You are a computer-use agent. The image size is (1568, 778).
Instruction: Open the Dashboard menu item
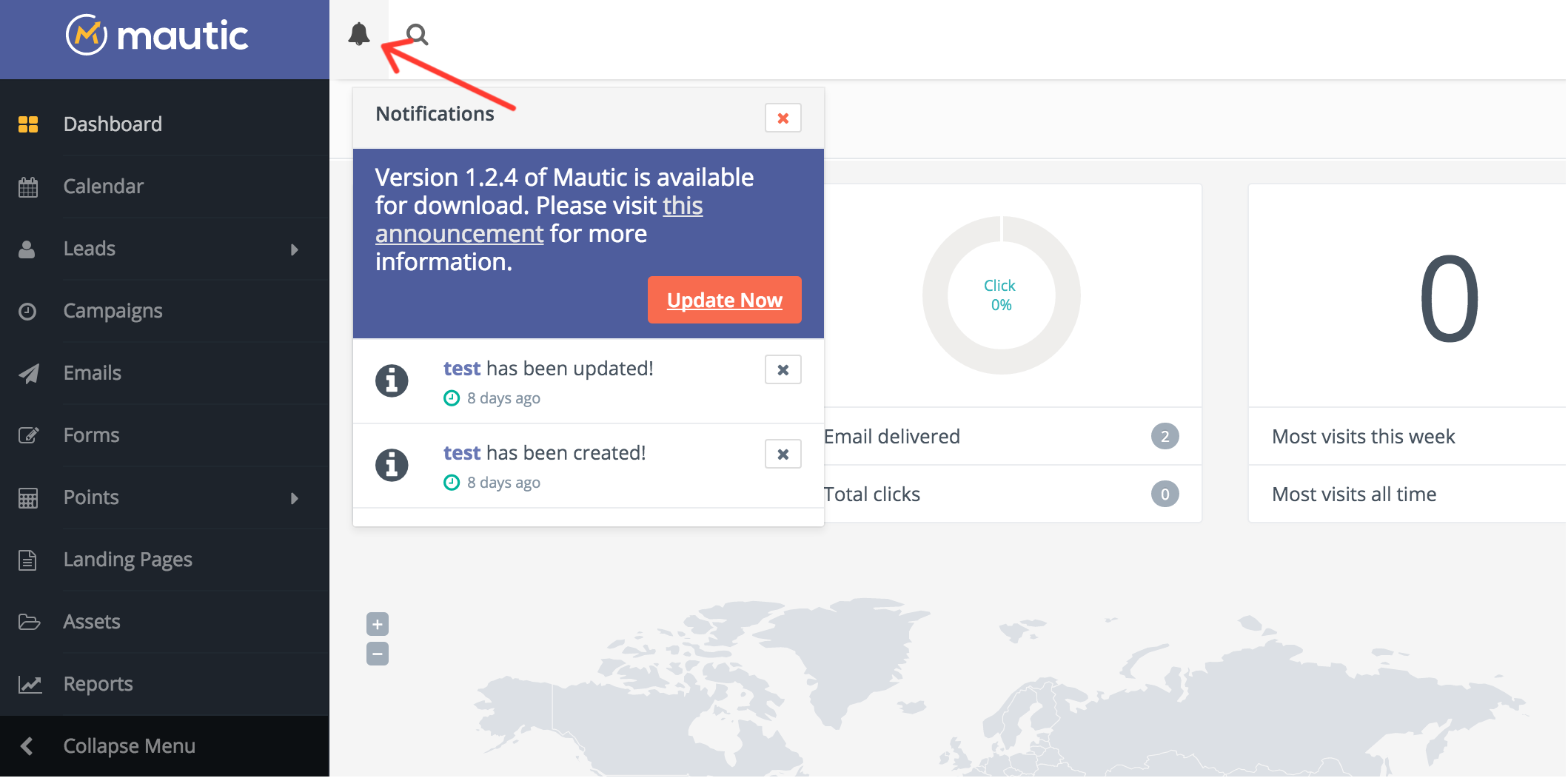coord(164,124)
